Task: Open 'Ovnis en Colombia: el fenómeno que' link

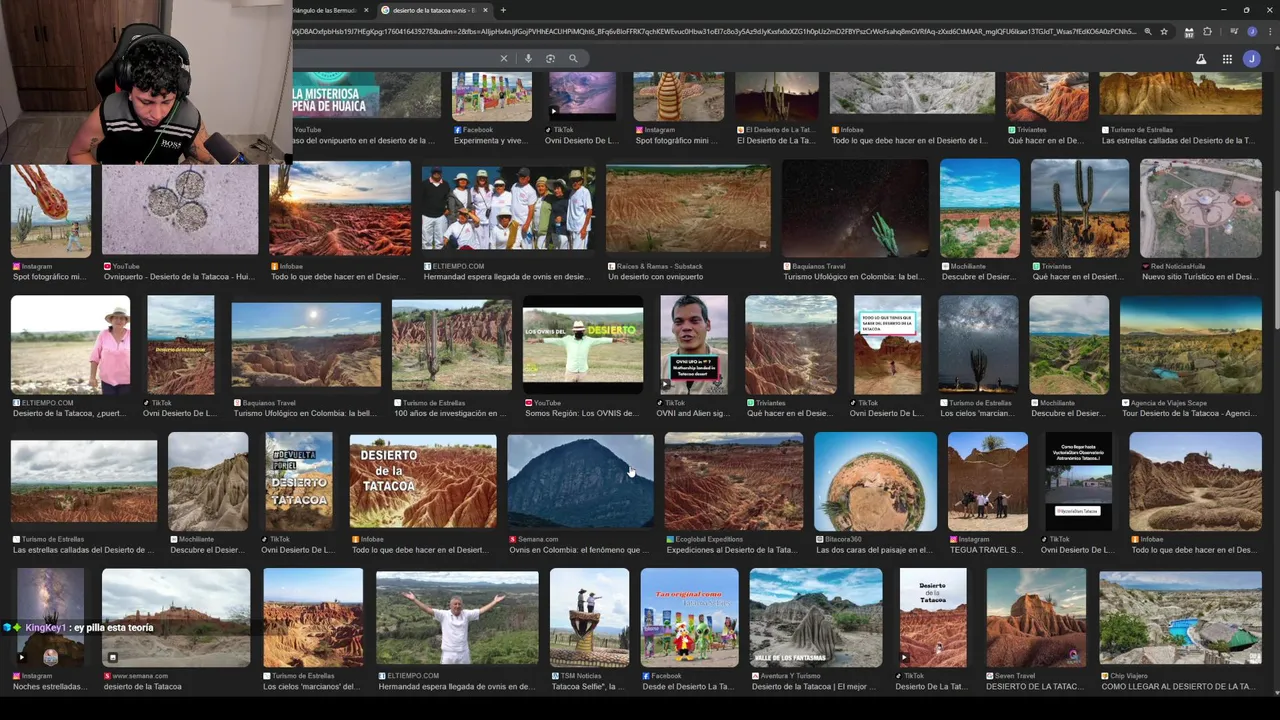Action: click(579, 550)
